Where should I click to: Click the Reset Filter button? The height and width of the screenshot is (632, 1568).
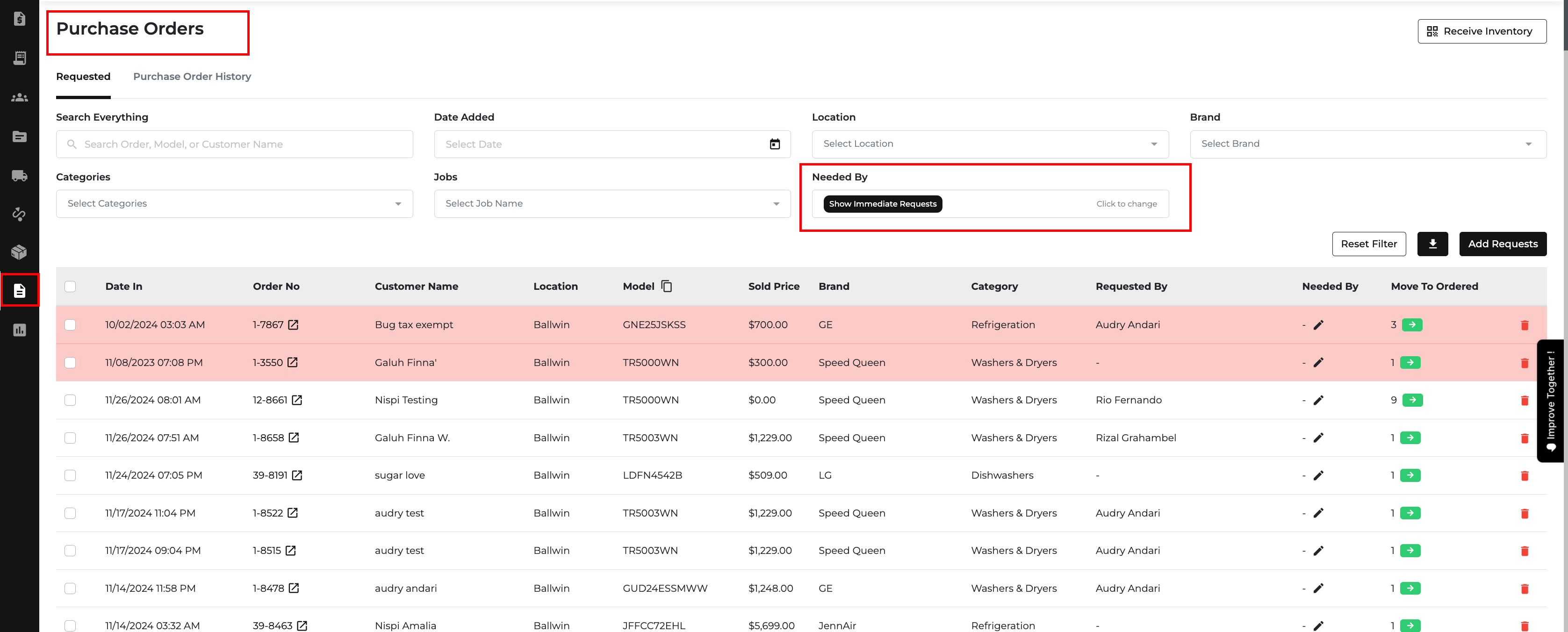click(1368, 244)
